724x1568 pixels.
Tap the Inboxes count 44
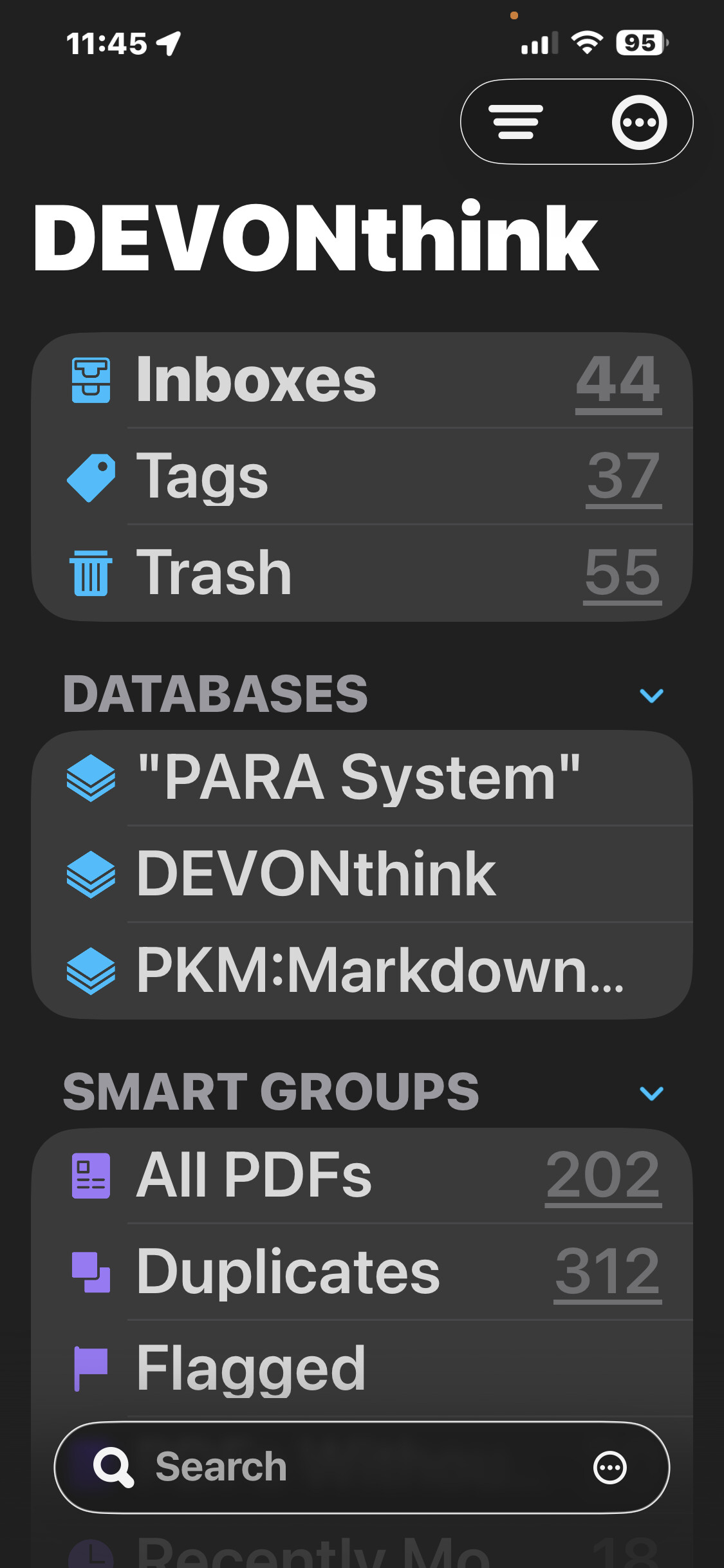tap(618, 380)
